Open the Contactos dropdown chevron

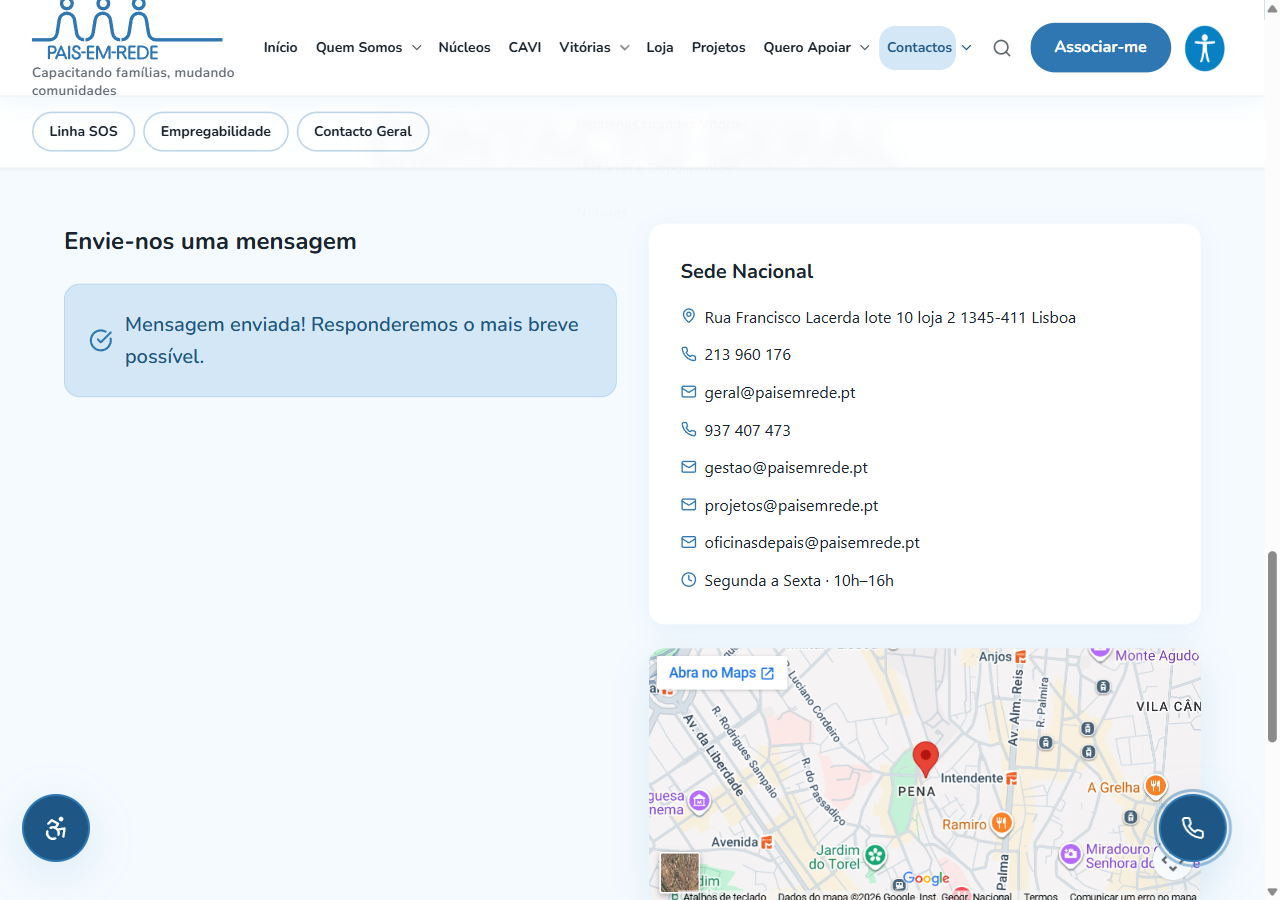coord(966,48)
